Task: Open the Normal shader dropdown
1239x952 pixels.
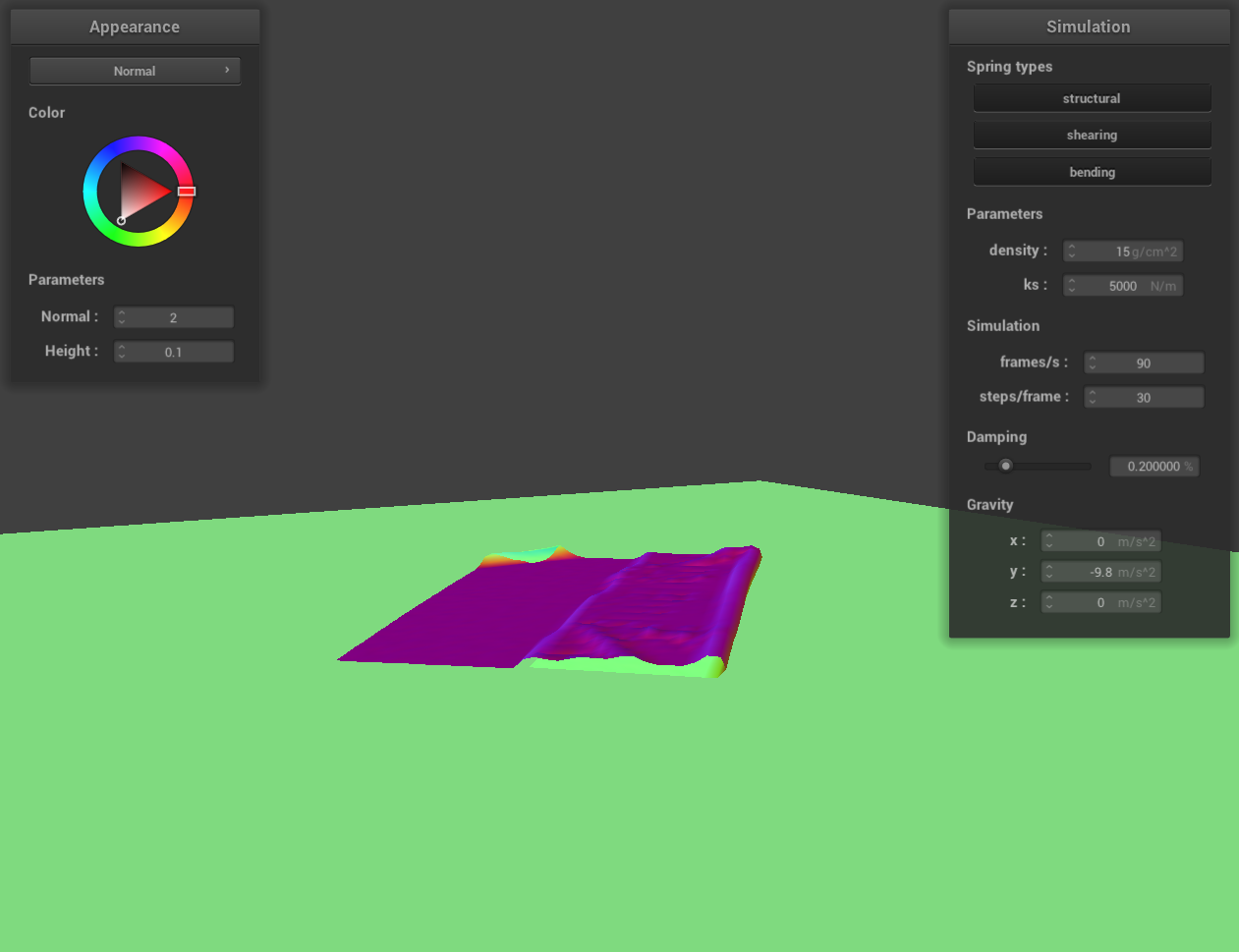Action: (x=135, y=71)
